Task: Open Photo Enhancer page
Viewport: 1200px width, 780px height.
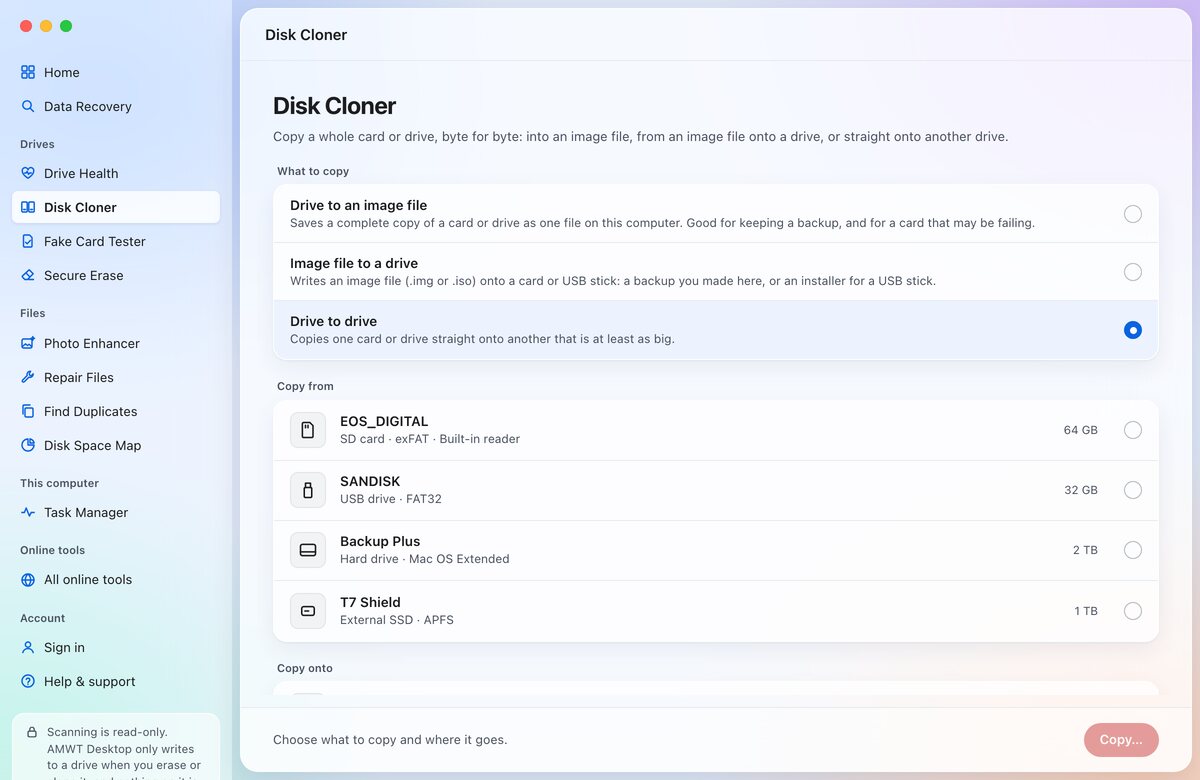Action: pyautogui.click(x=116, y=343)
